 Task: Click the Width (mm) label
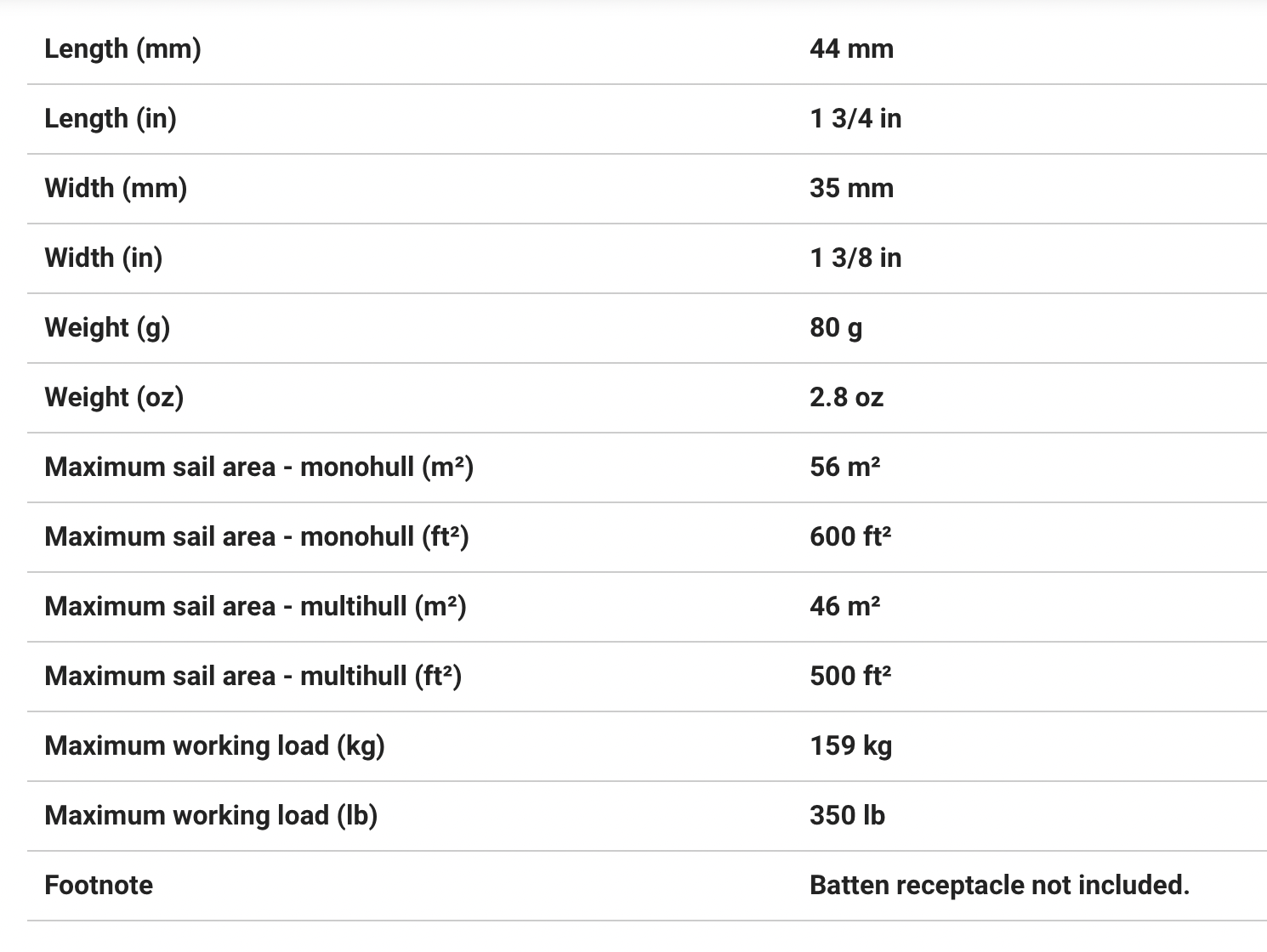116,188
